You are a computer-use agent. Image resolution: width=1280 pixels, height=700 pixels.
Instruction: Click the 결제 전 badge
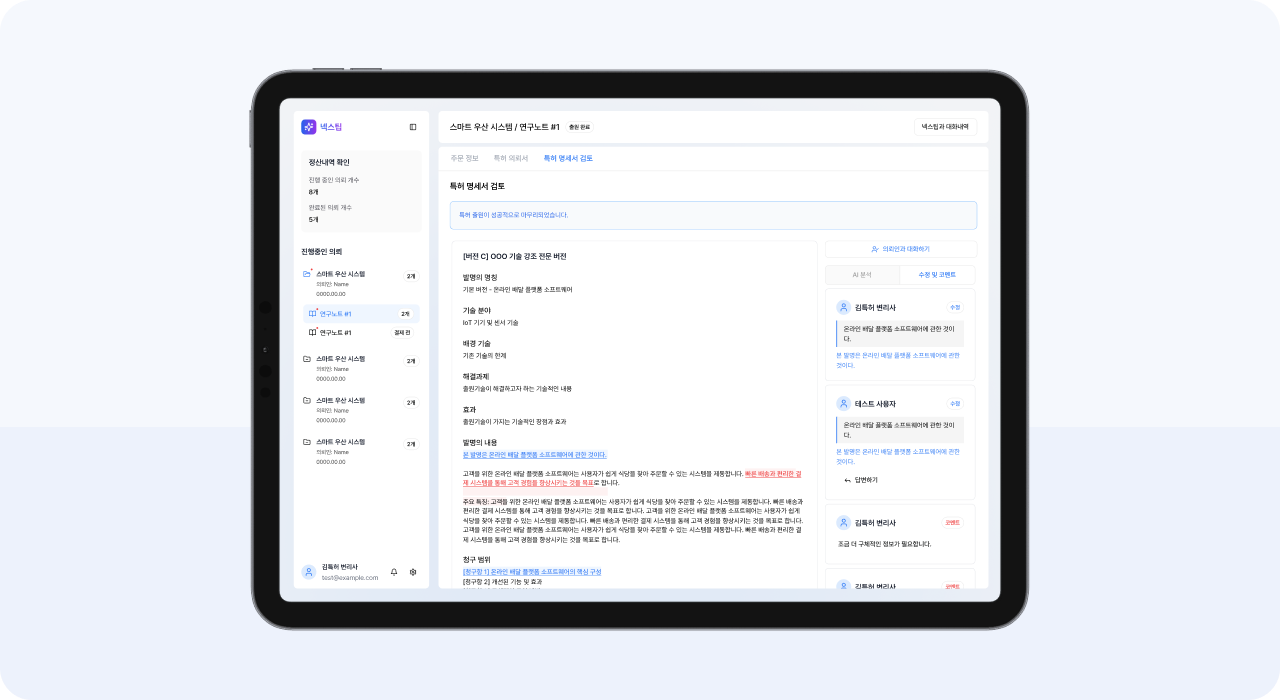(x=402, y=332)
